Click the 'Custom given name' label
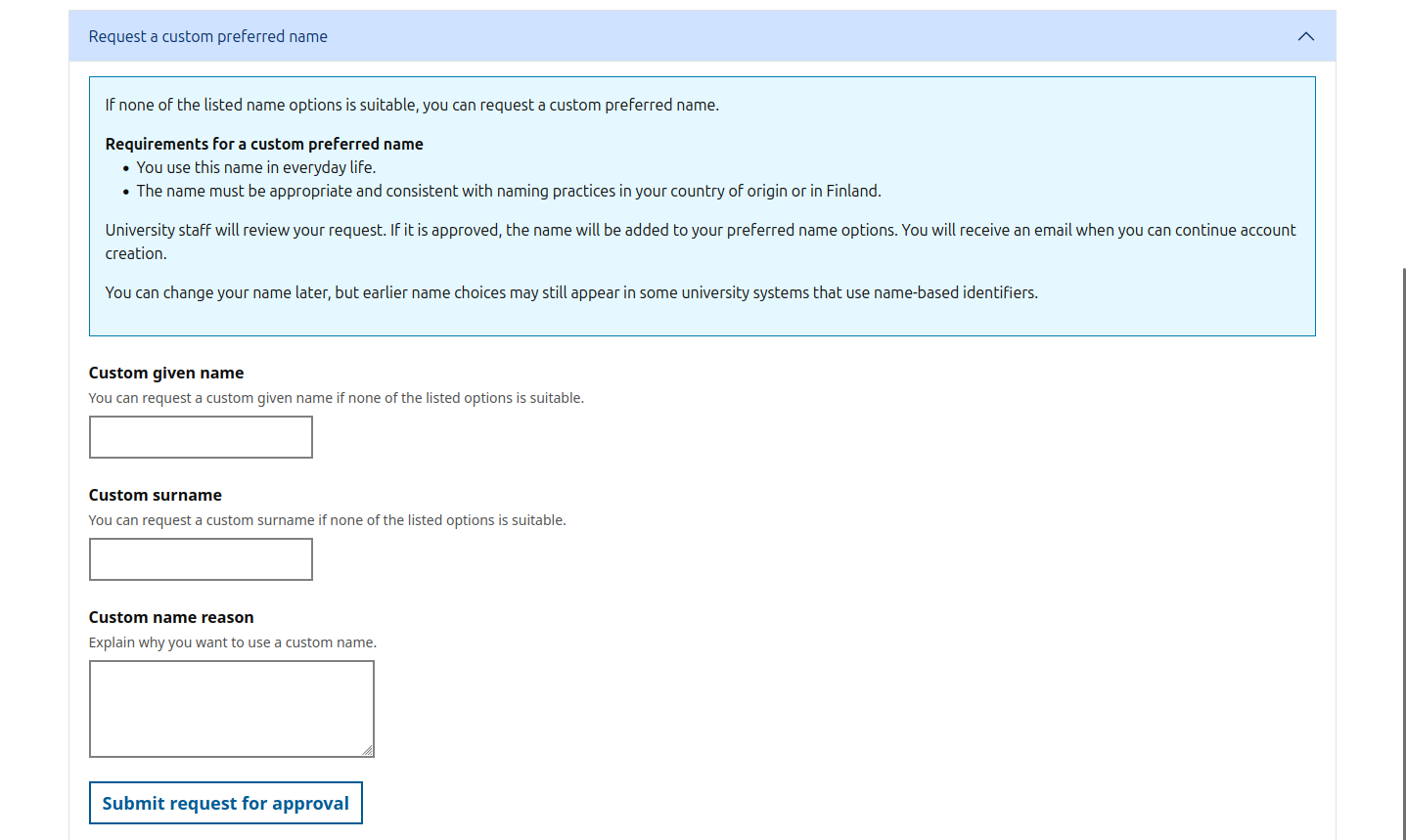1406x840 pixels. 166,373
